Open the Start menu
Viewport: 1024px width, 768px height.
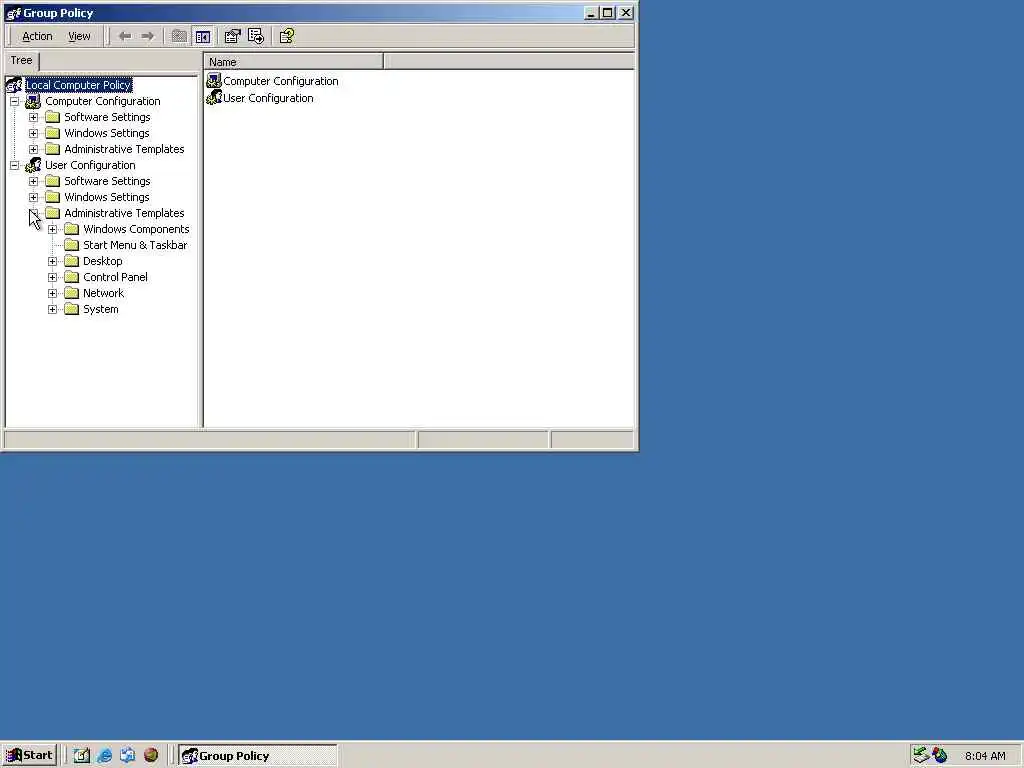[x=29, y=756]
